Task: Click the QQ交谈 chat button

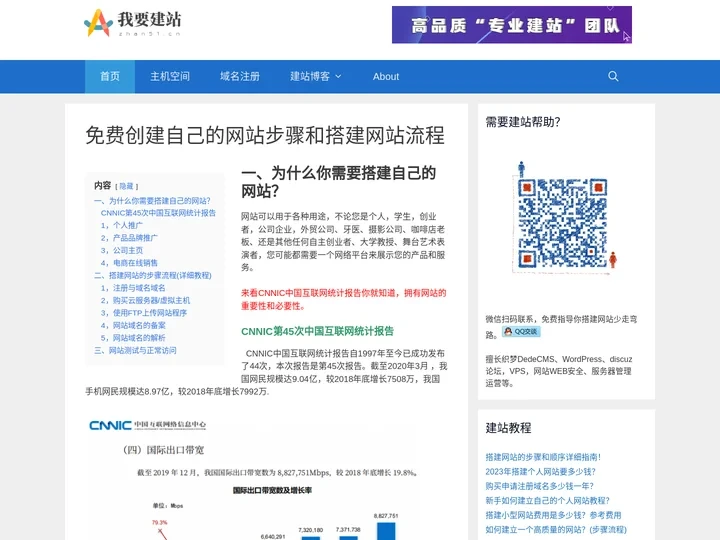Action: pos(521,332)
